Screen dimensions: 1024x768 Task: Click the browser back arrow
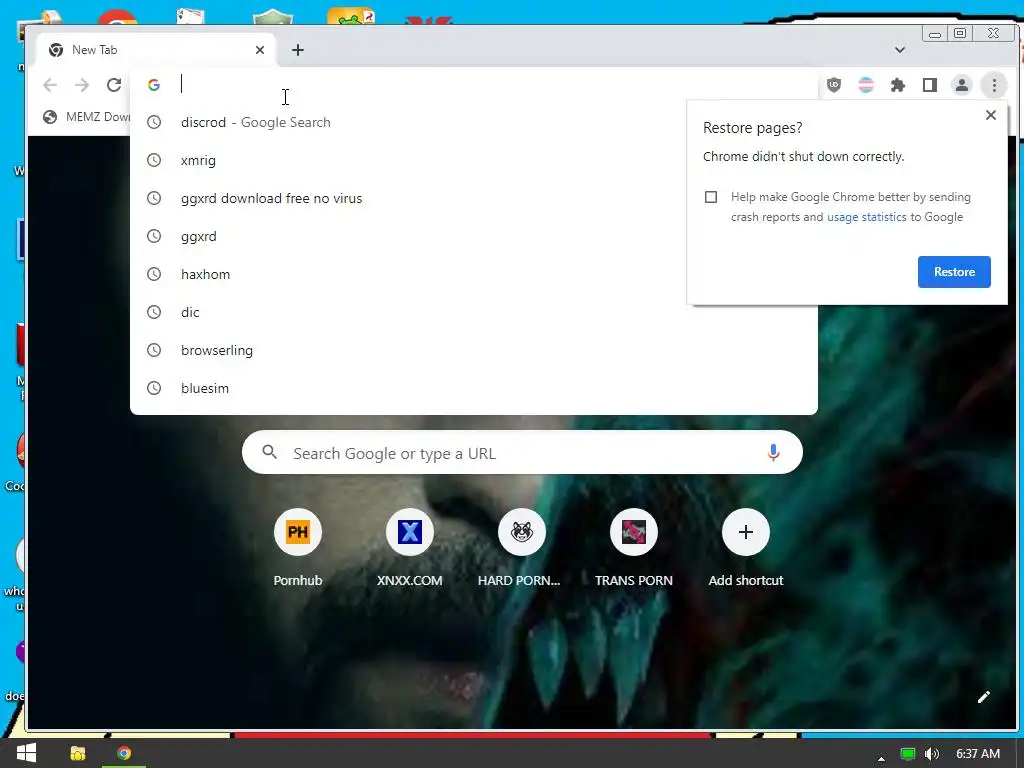[x=50, y=85]
